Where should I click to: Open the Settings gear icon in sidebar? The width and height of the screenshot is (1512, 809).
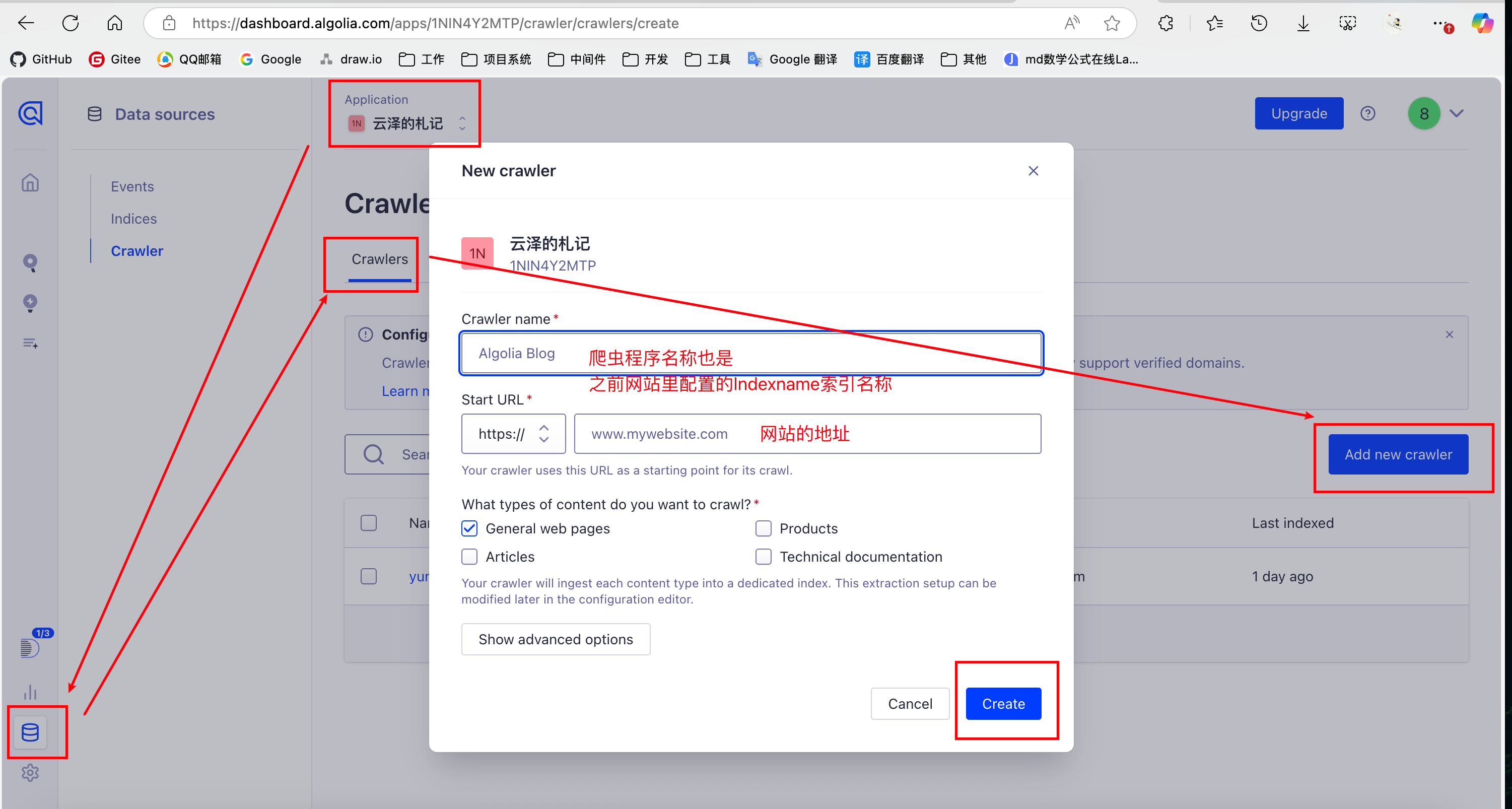[30, 773]
